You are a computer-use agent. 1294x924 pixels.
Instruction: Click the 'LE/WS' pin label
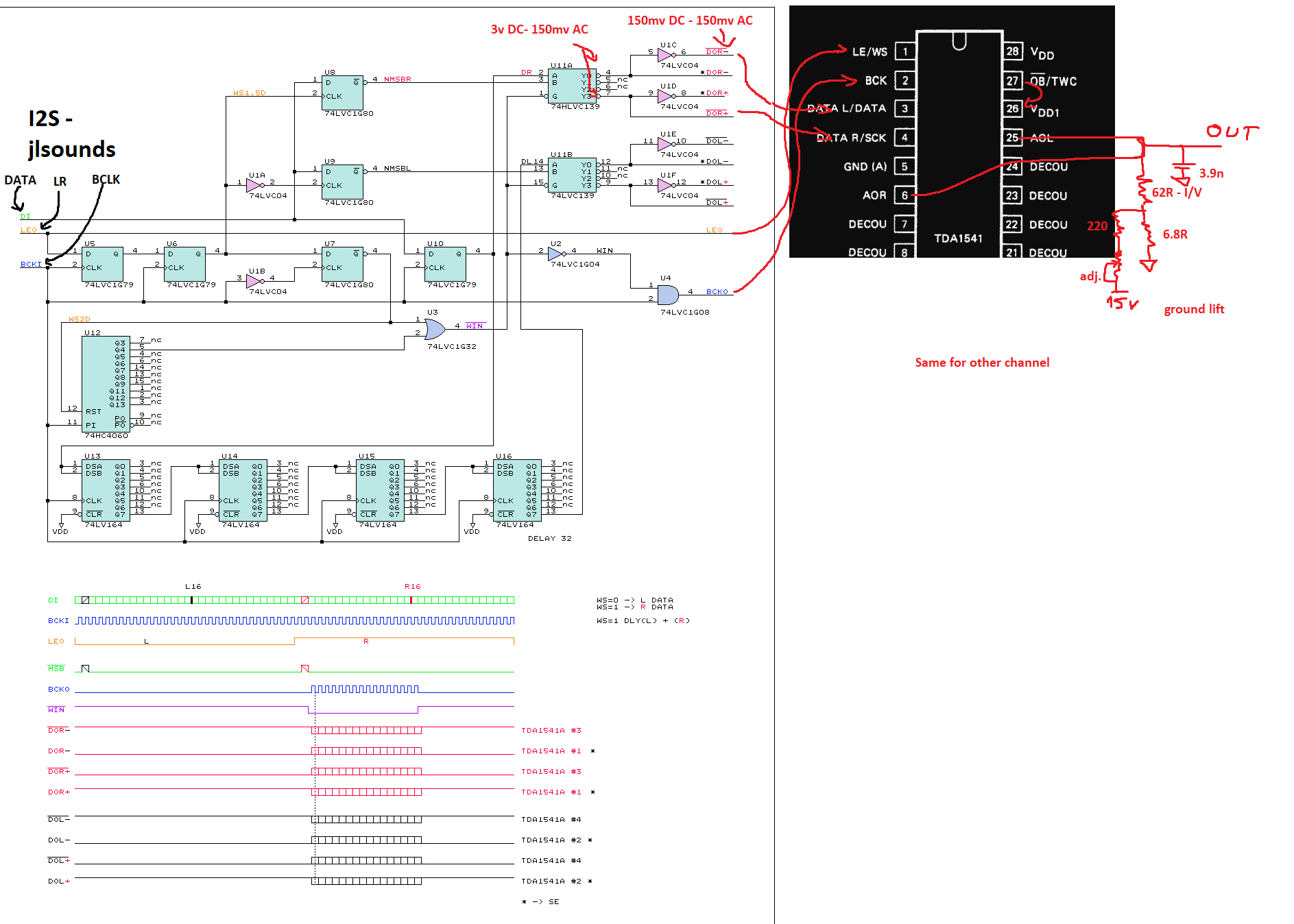click(x=870, y=51)
